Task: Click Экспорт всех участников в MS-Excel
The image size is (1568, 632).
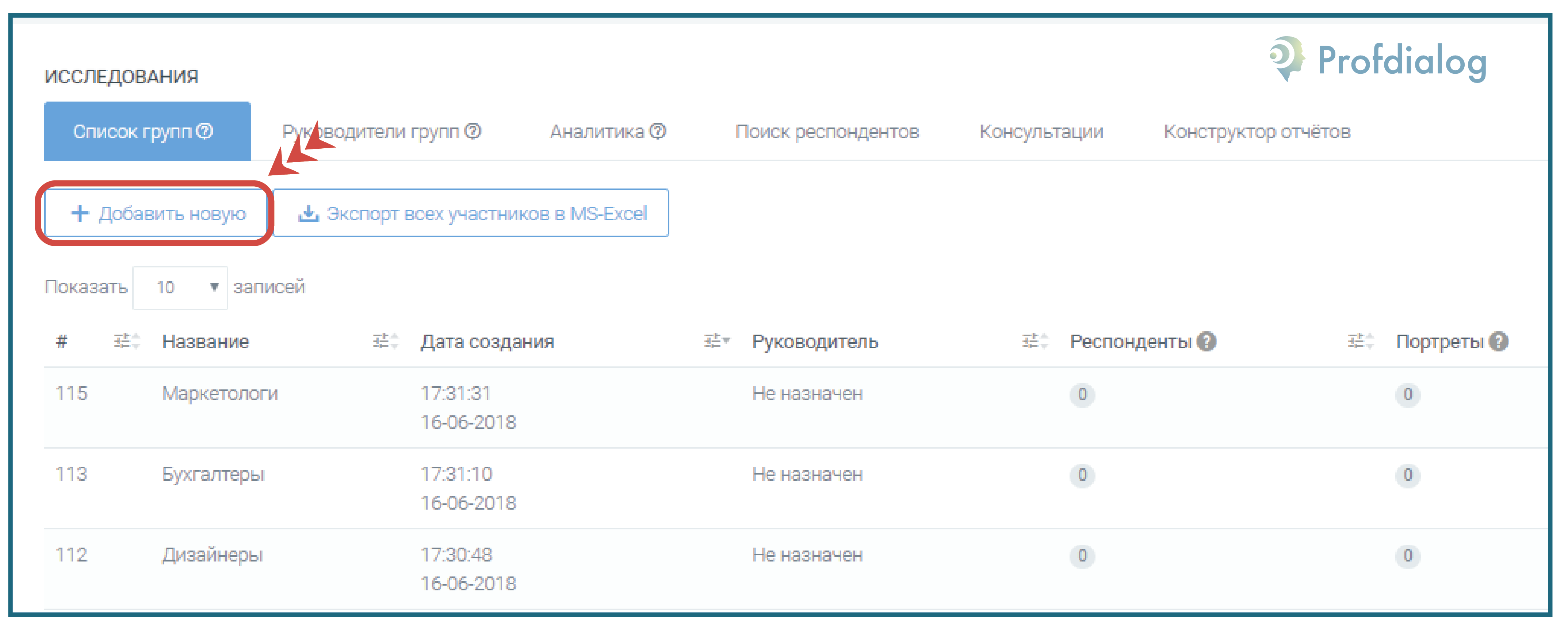Action: (x=471, y=213)
